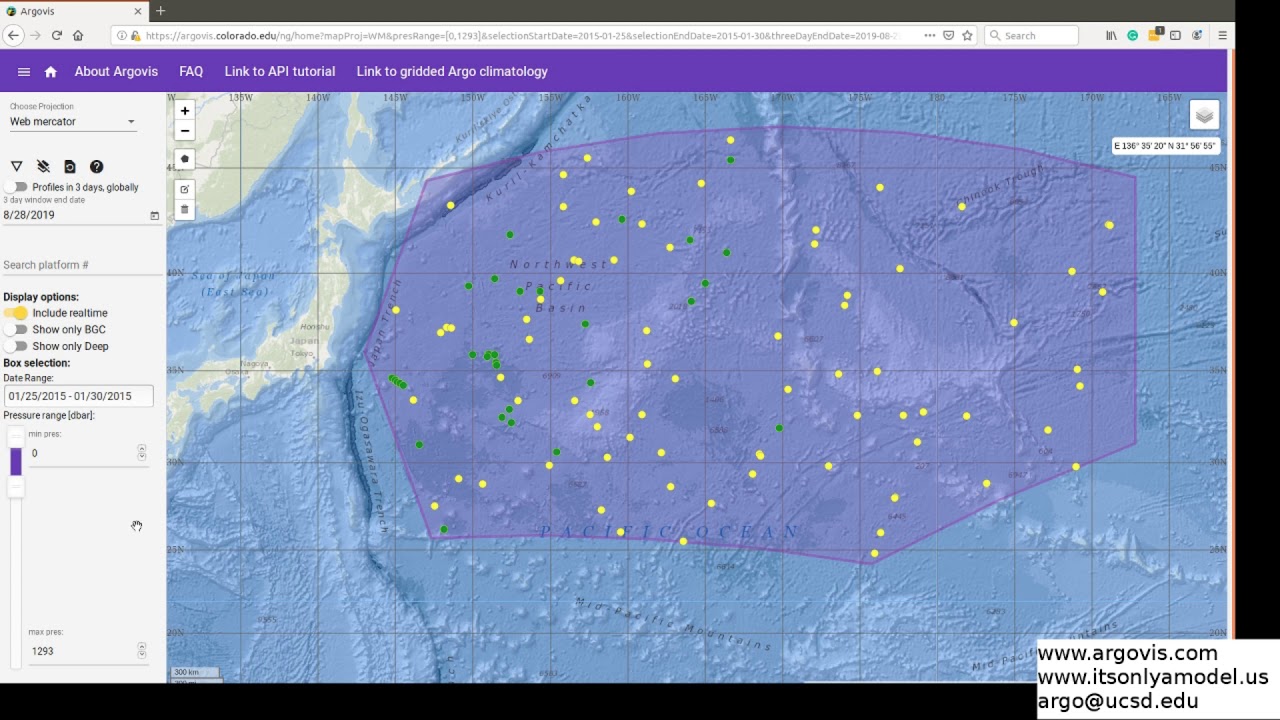The height and width of the screenshot is (720, 1280).
Task: Click the green Grammarly extension icon
Action: (1132, 35)
